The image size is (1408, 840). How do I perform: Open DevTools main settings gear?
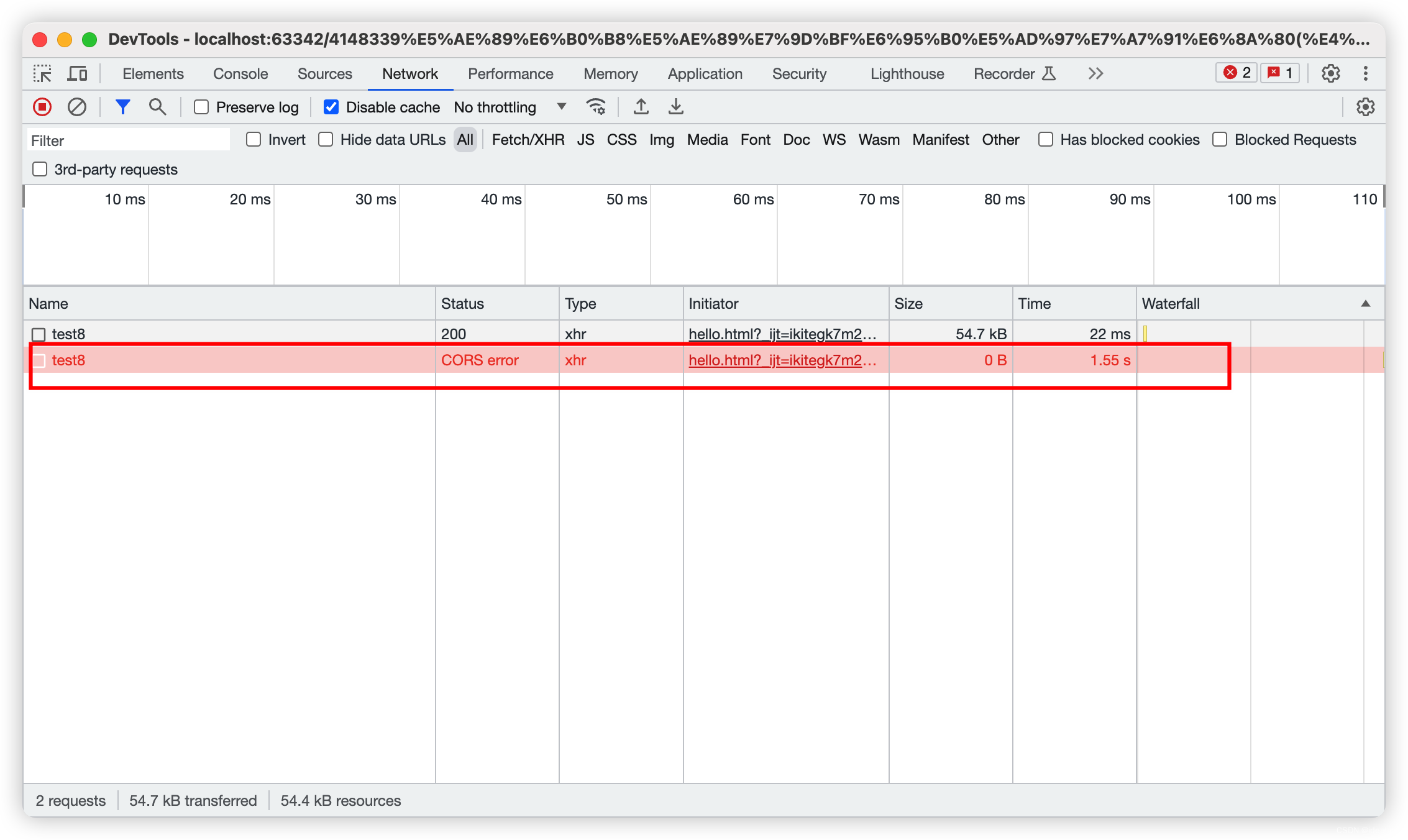click(1330, 73)
